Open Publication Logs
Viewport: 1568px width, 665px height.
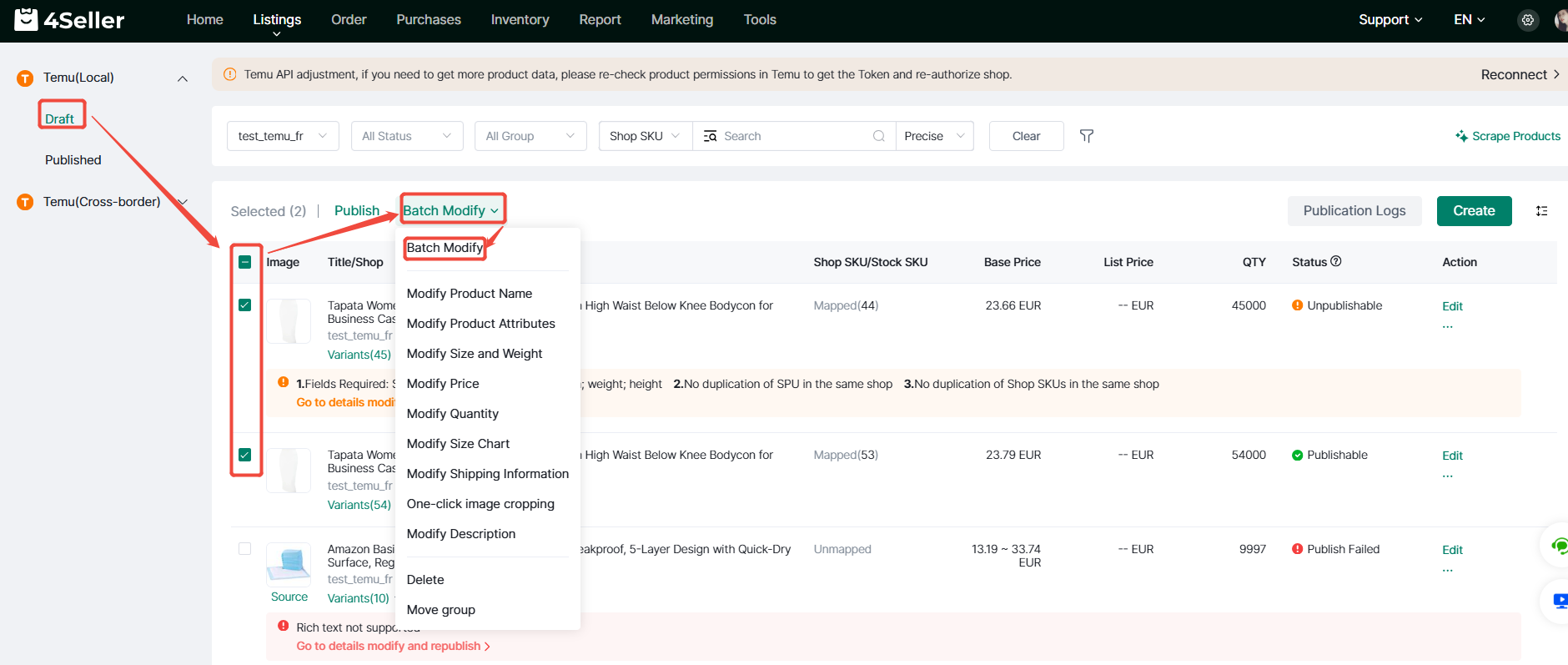1354,211
